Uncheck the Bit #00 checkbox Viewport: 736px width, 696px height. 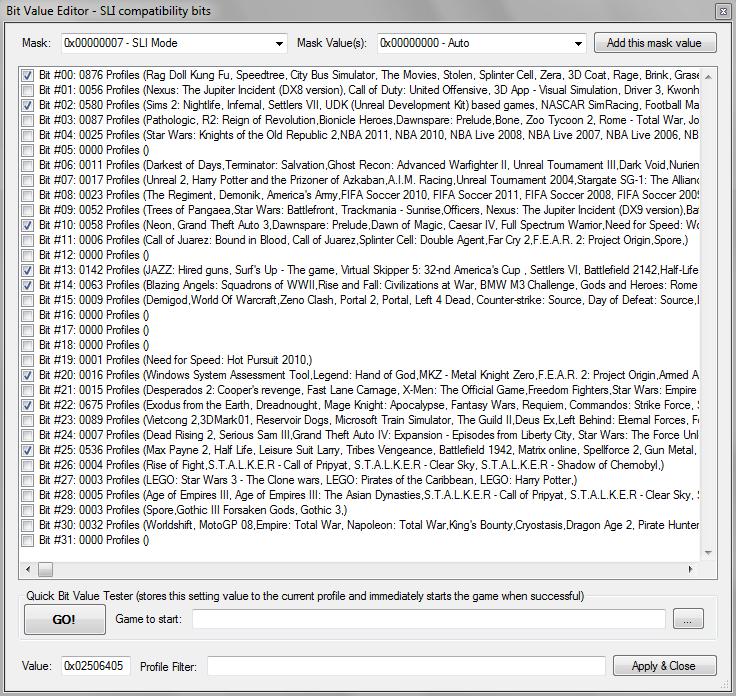coord(28,75)
